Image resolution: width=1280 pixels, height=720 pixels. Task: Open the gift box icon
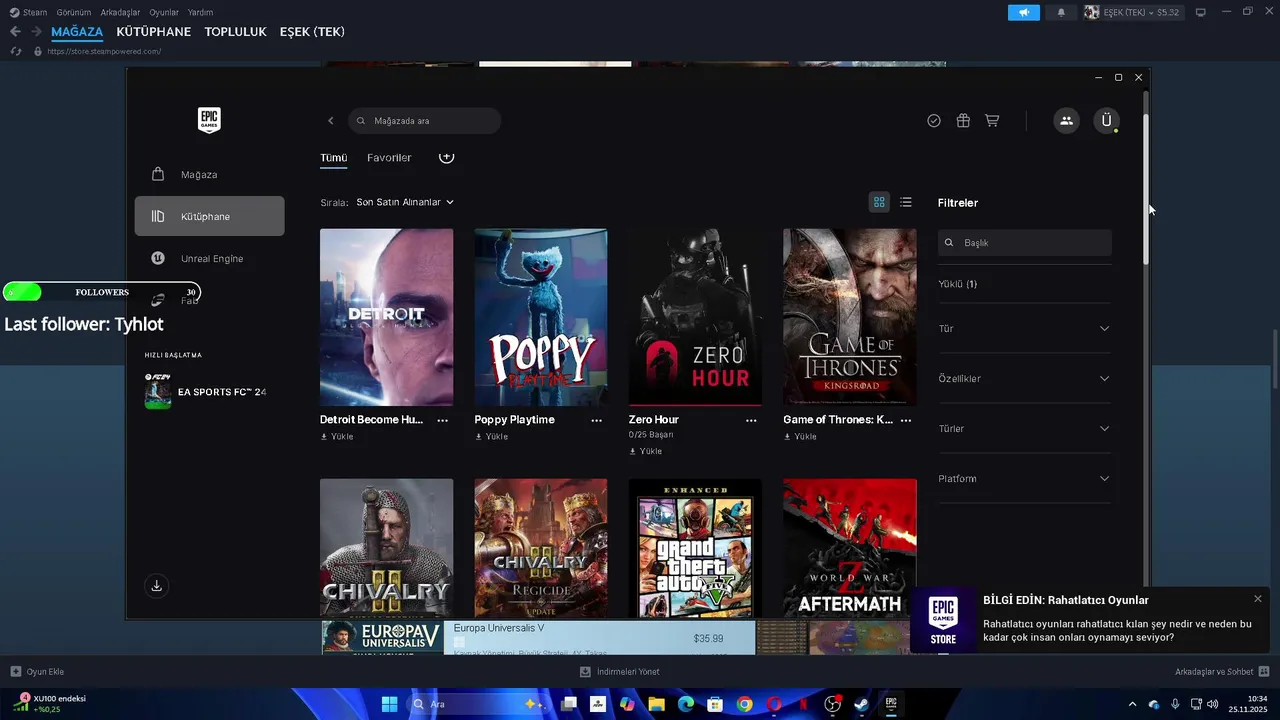tap(963, 121)
